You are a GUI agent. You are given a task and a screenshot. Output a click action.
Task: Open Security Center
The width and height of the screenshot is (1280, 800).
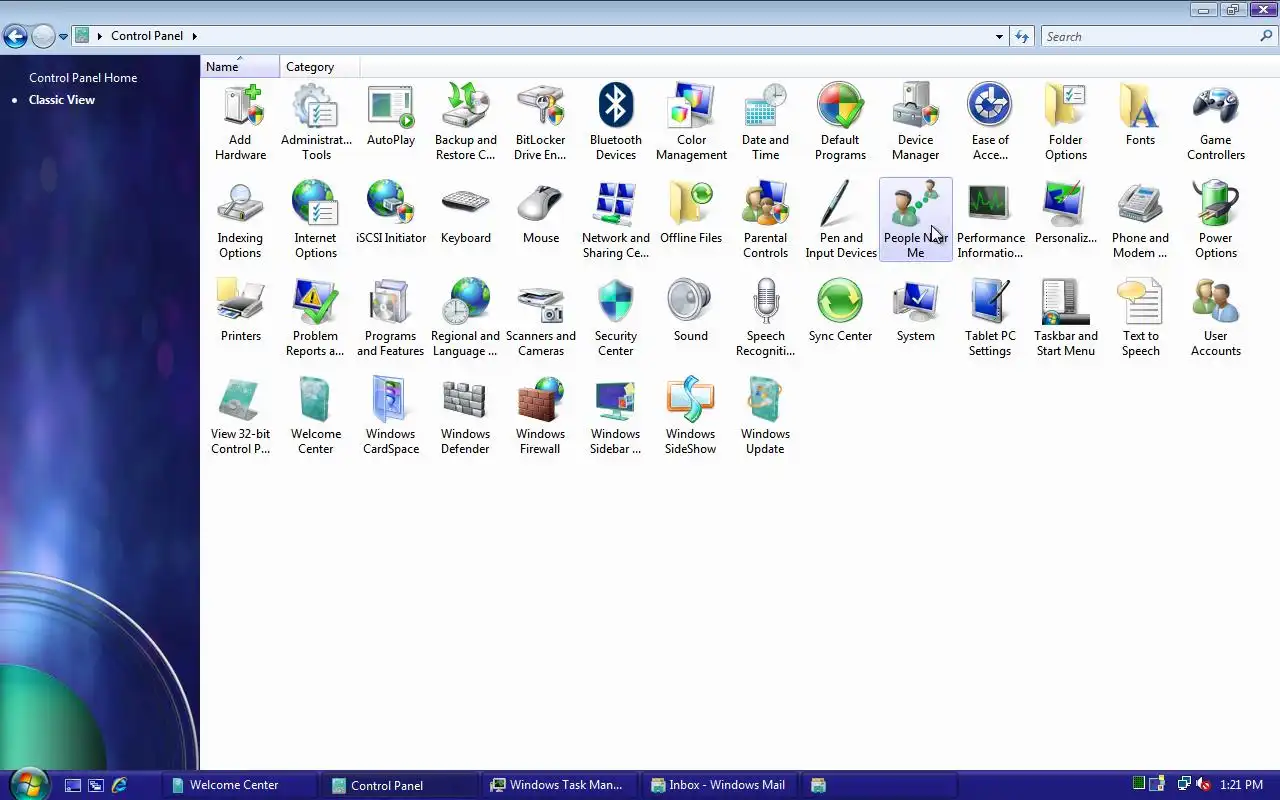tap(616, 319)
